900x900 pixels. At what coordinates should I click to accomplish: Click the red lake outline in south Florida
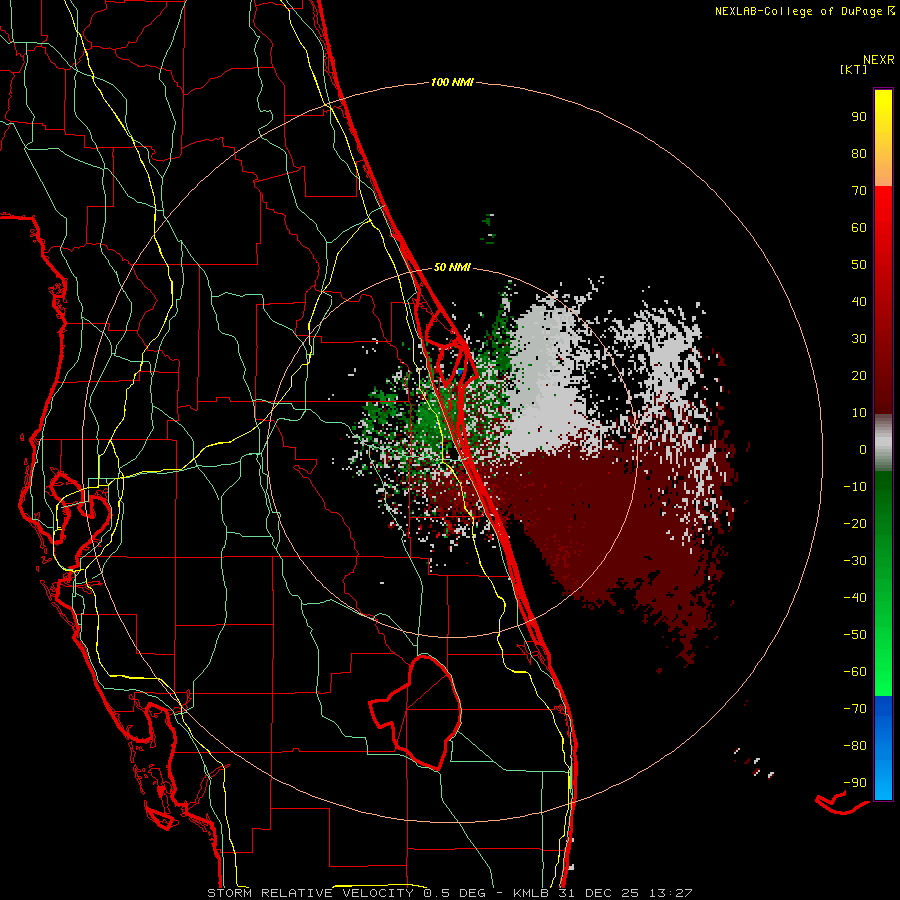(x=415, y=712)
